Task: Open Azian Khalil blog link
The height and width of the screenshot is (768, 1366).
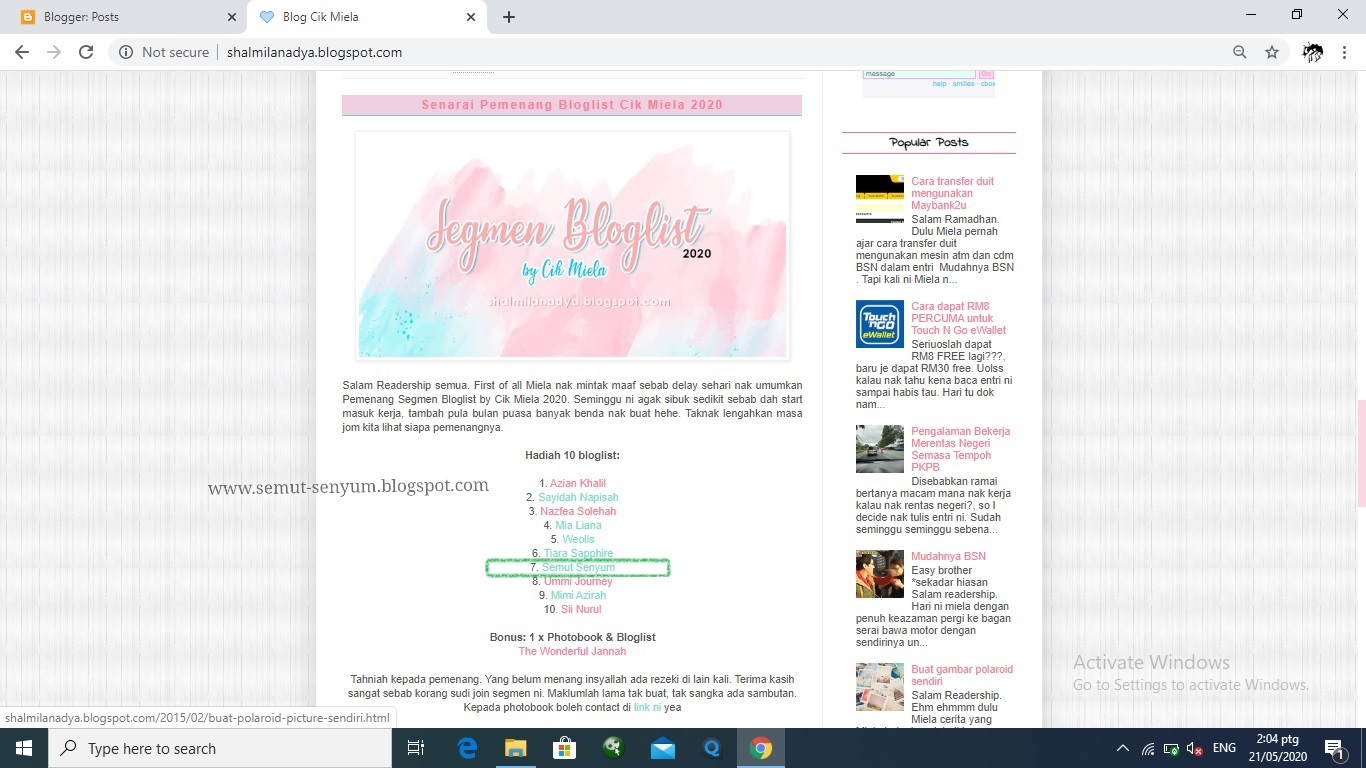Action: tap(578, 483)
